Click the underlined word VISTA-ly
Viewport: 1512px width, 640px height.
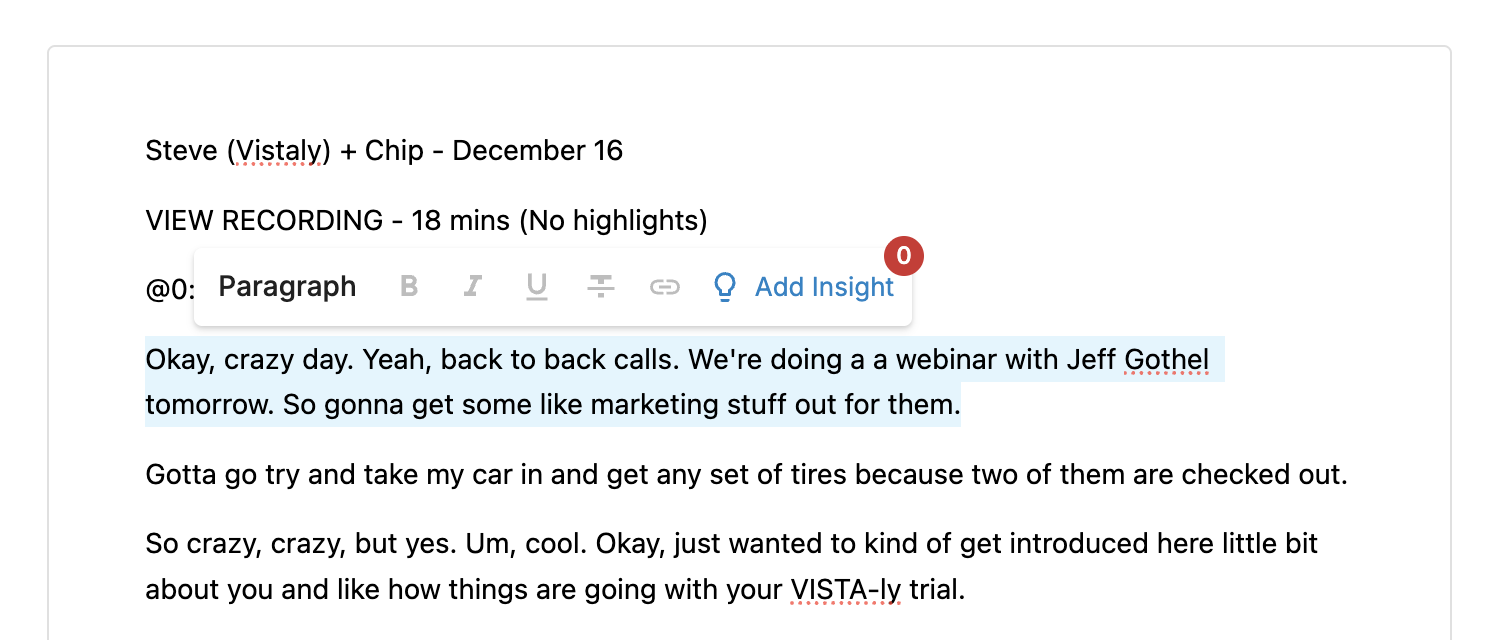(846, 590)
